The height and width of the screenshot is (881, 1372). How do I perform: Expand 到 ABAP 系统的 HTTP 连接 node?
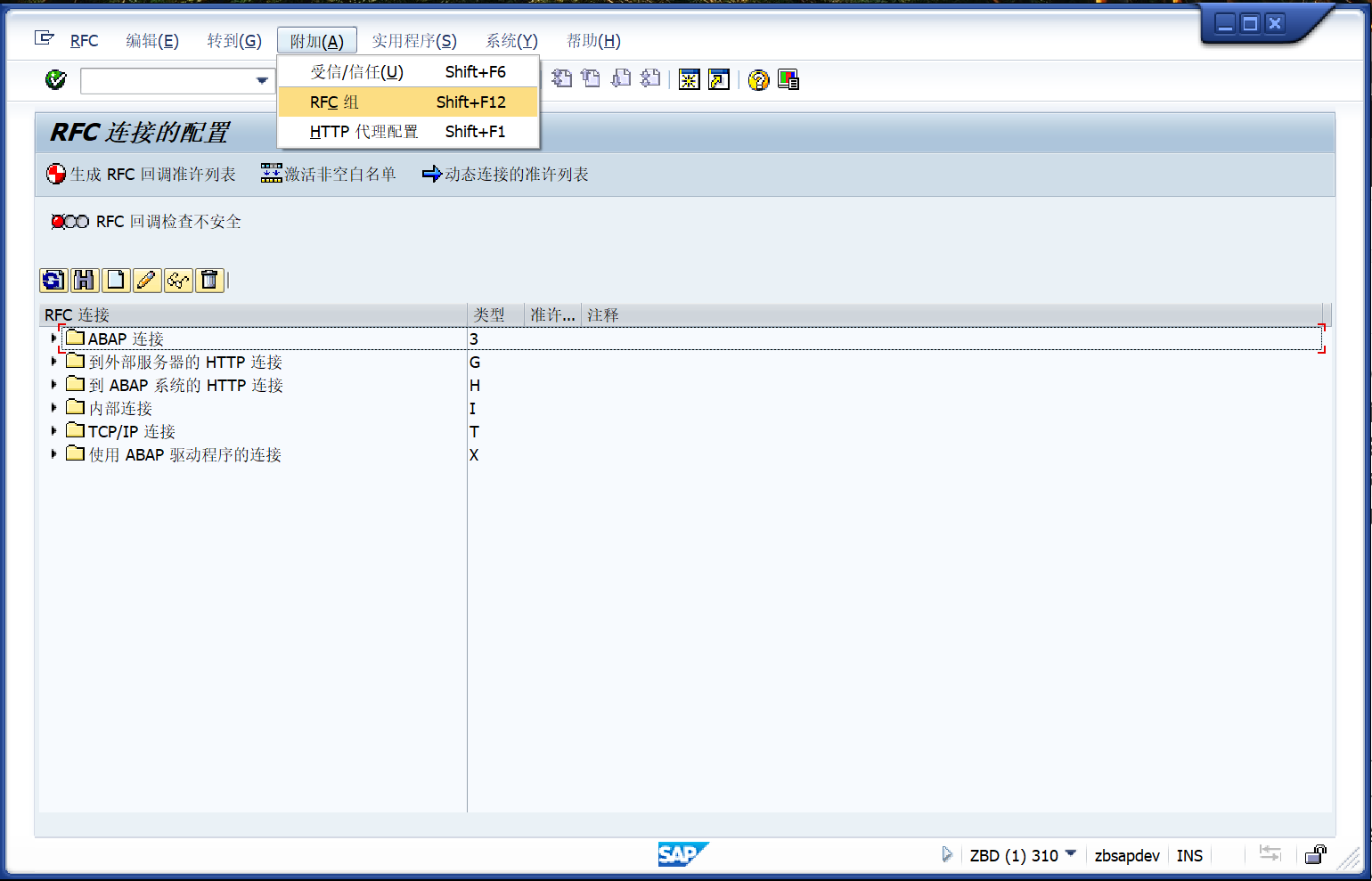click(54, 385)
